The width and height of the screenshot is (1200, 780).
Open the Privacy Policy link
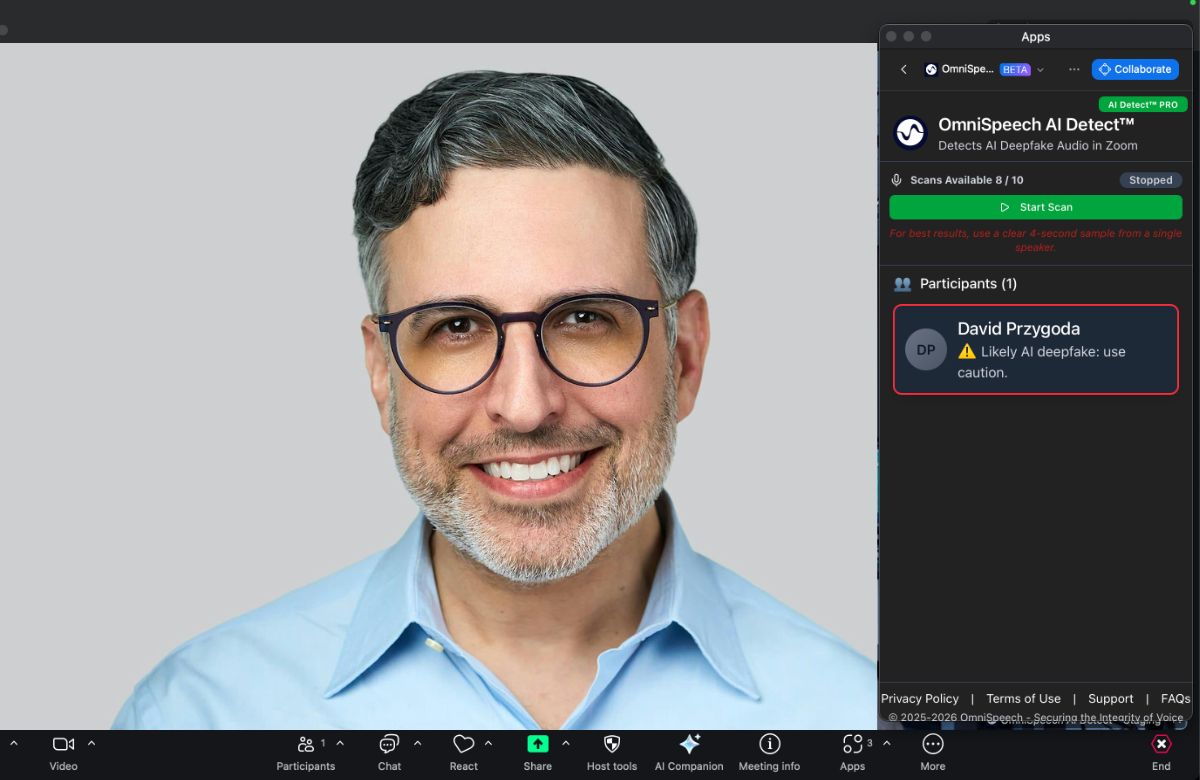point(919,699)
